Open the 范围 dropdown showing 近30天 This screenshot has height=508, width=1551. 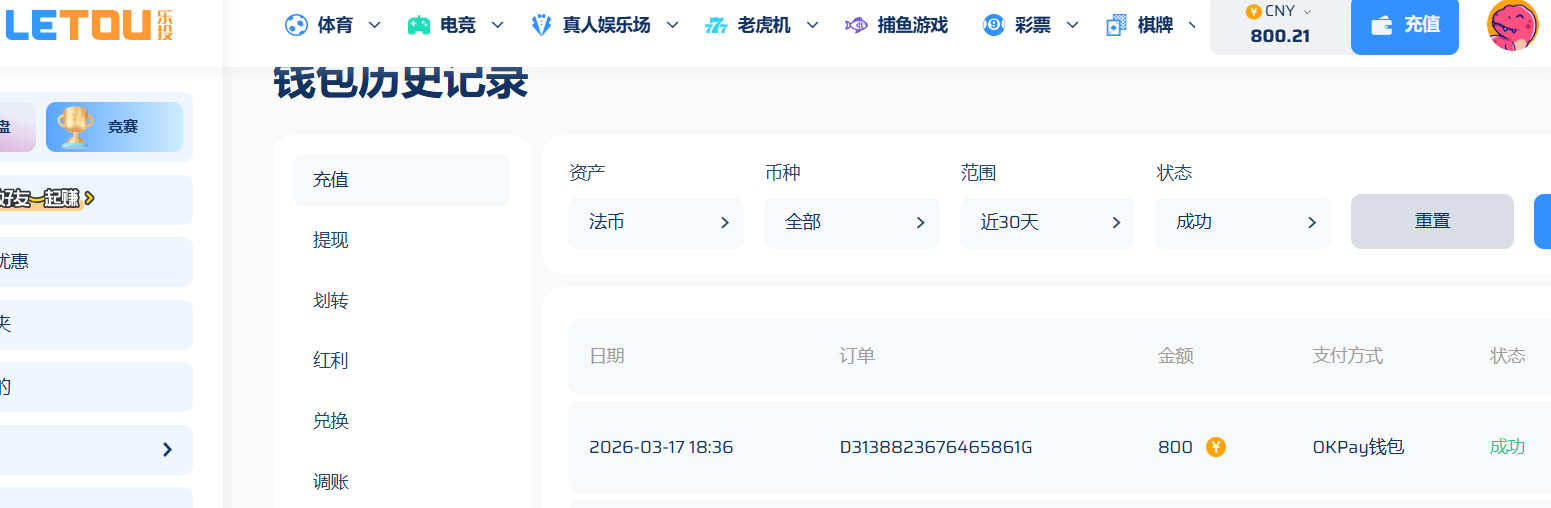click(x=1047, y=222)
